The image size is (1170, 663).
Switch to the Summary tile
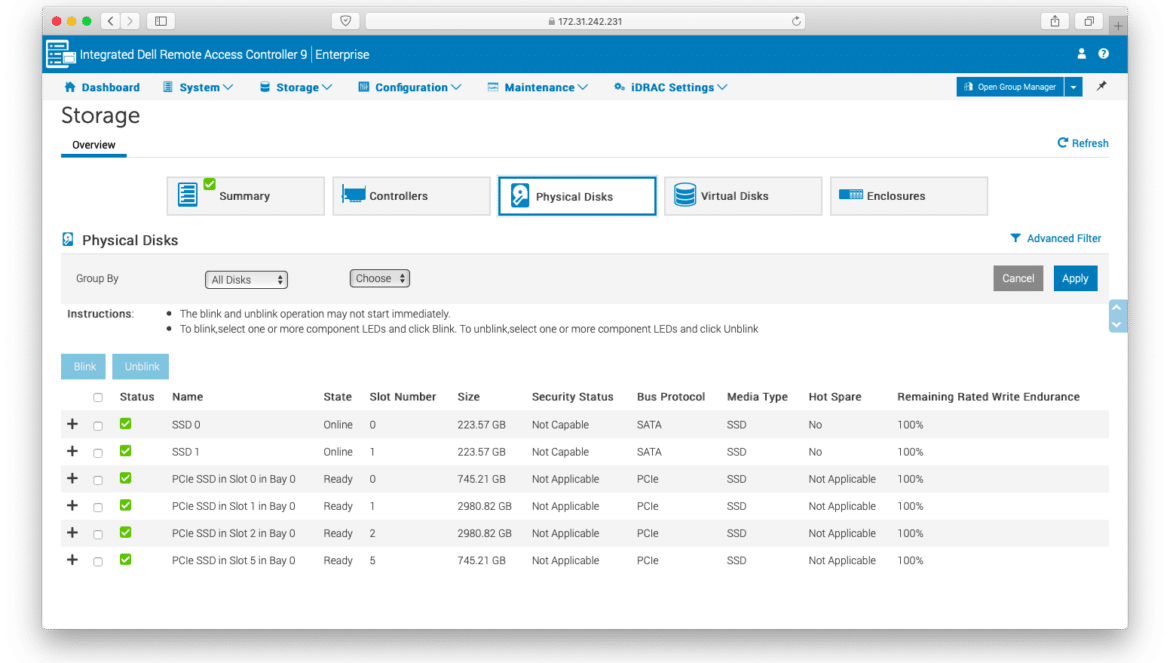[x=245, y=196]
